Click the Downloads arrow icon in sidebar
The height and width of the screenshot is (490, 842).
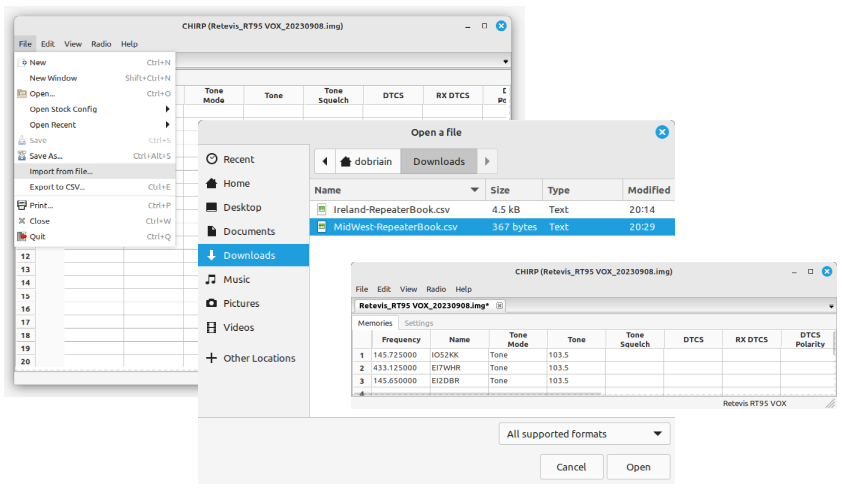coord(212,255)
